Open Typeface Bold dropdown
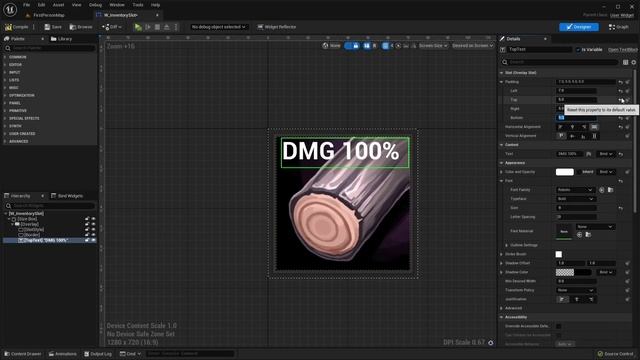Image resolution: width=640 pixels, height=360 pixels. (575, 199)
